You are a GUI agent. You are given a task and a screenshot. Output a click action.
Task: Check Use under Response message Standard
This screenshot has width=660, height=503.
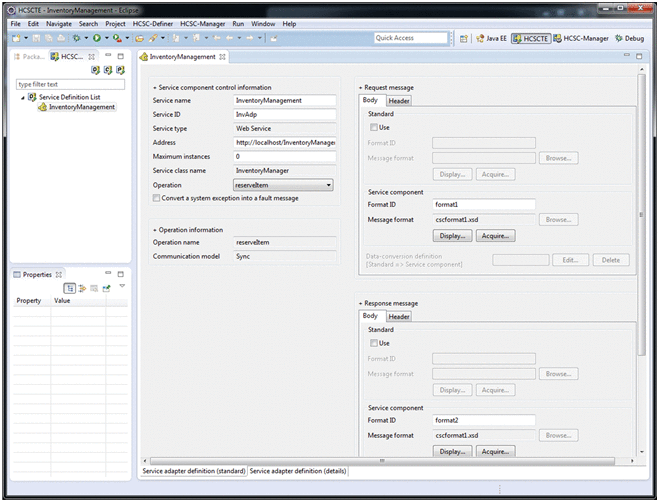[374, 343]
